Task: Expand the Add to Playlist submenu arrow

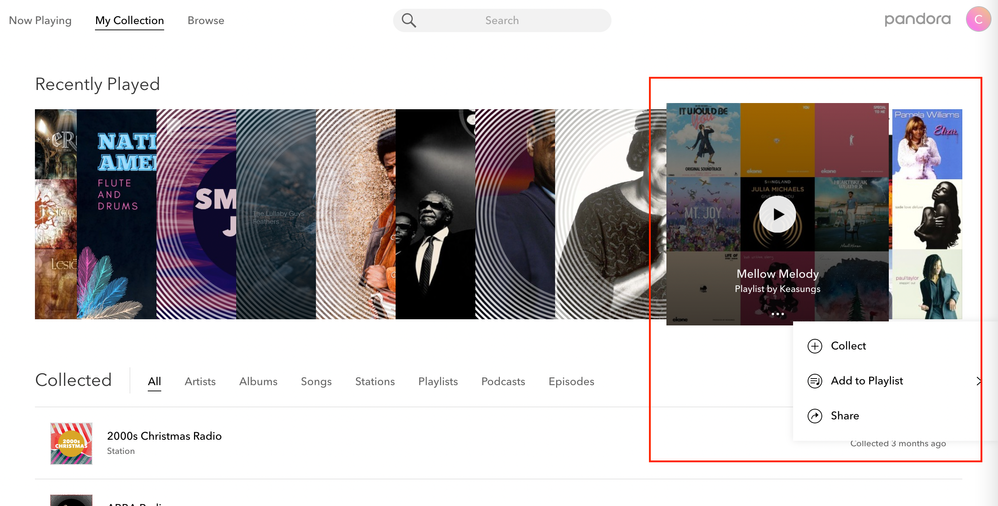Action: pos(978,381)
